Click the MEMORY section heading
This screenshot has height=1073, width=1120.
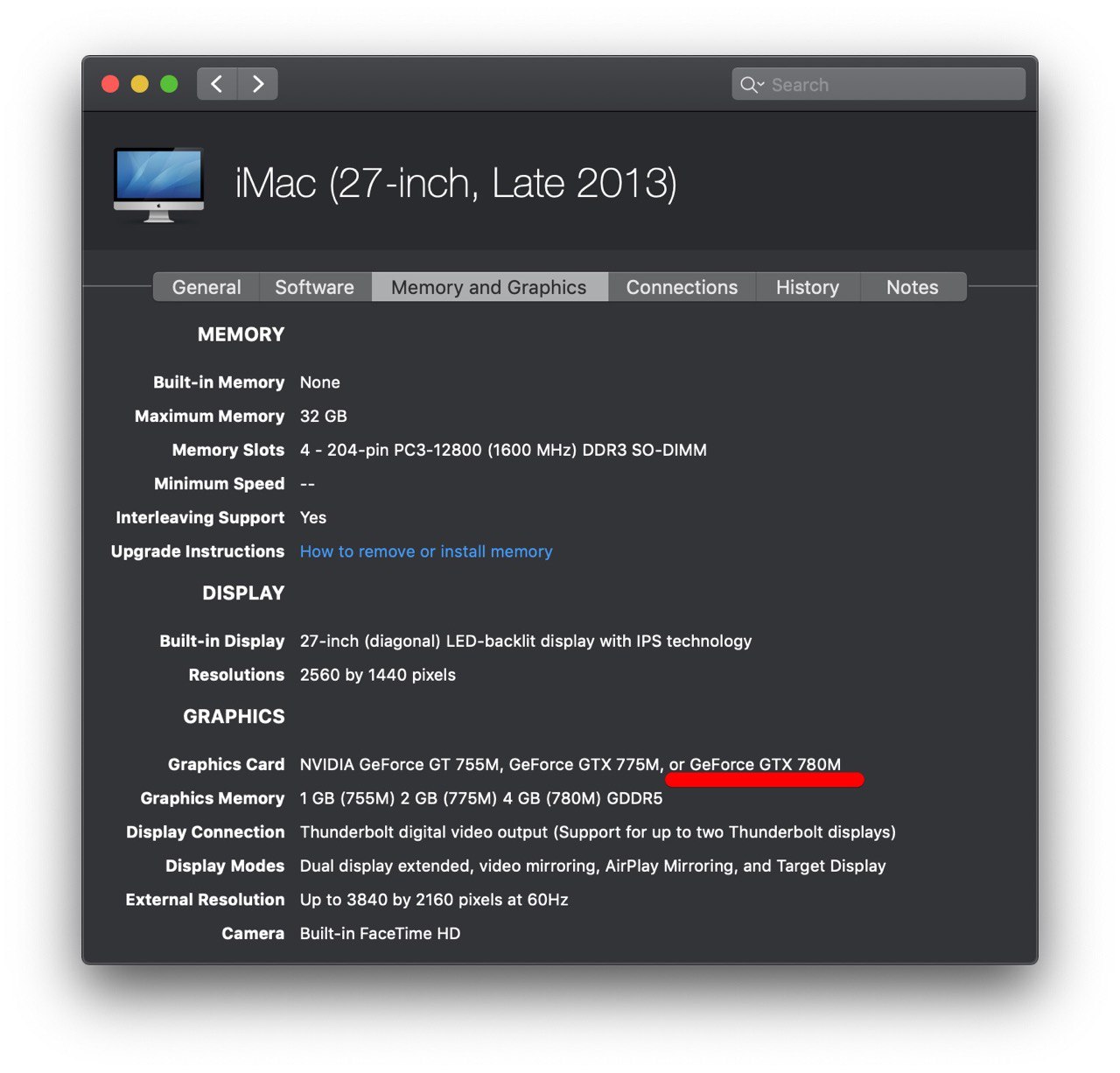(x=241, y=334)
